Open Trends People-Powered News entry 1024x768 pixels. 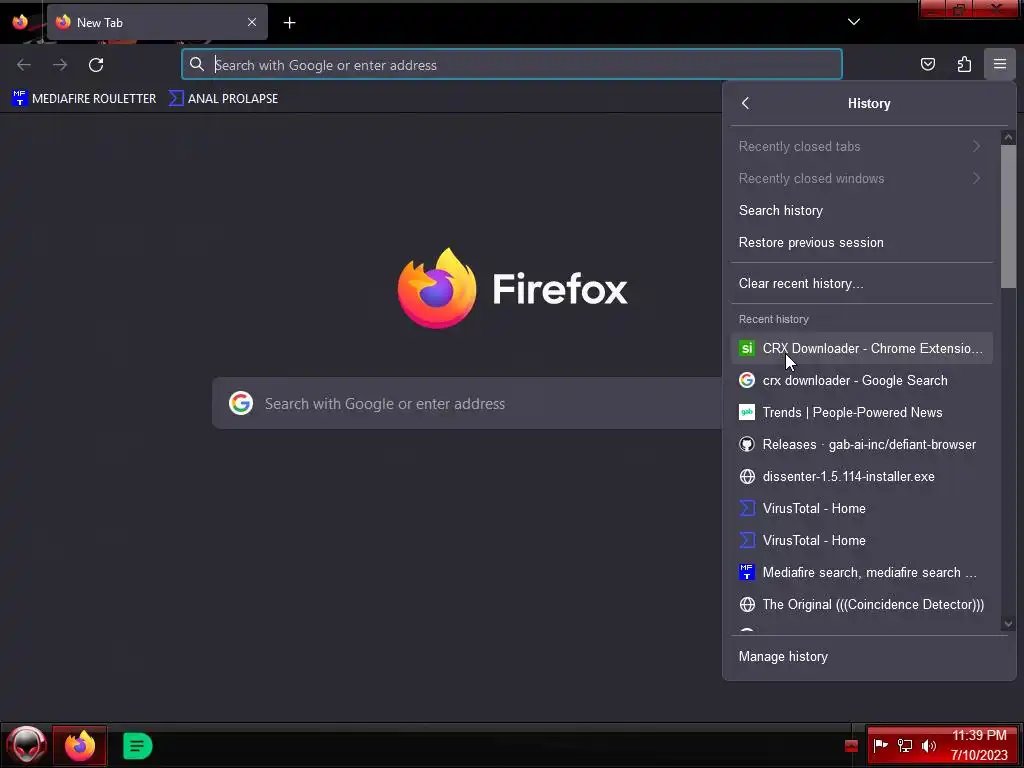[861, 412]
